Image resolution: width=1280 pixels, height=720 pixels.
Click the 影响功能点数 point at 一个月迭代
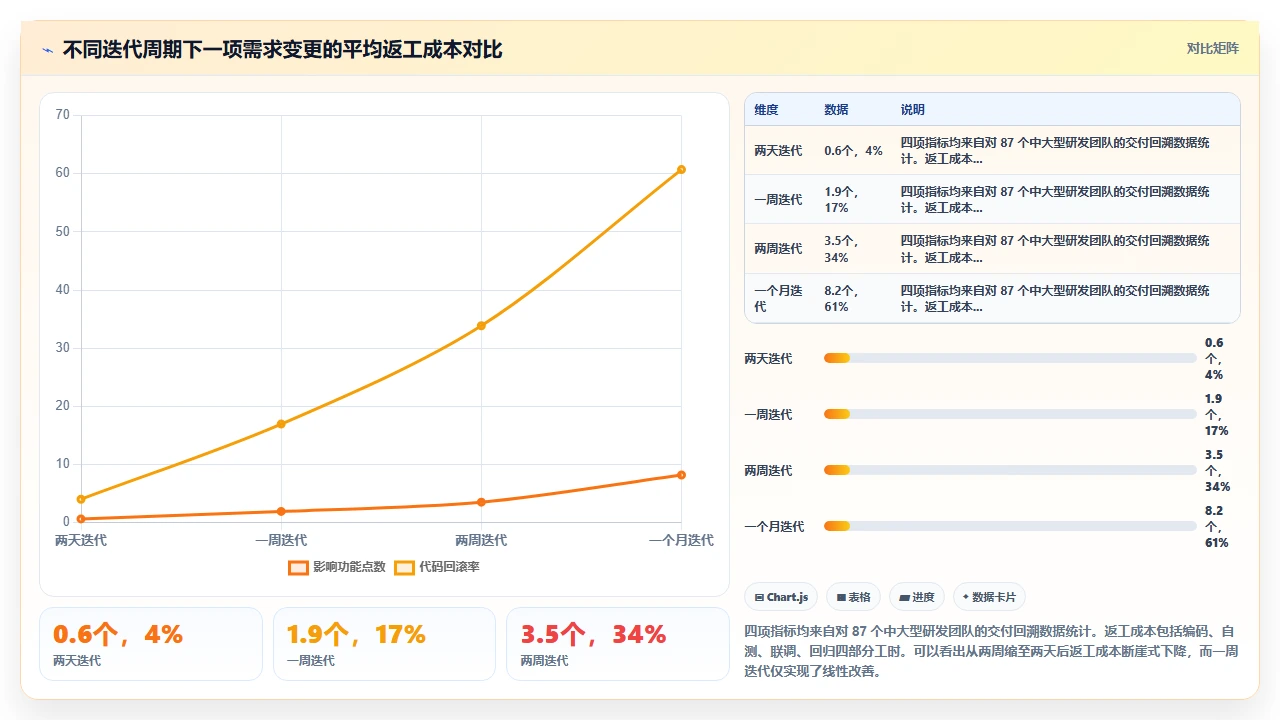click(681, 475)
